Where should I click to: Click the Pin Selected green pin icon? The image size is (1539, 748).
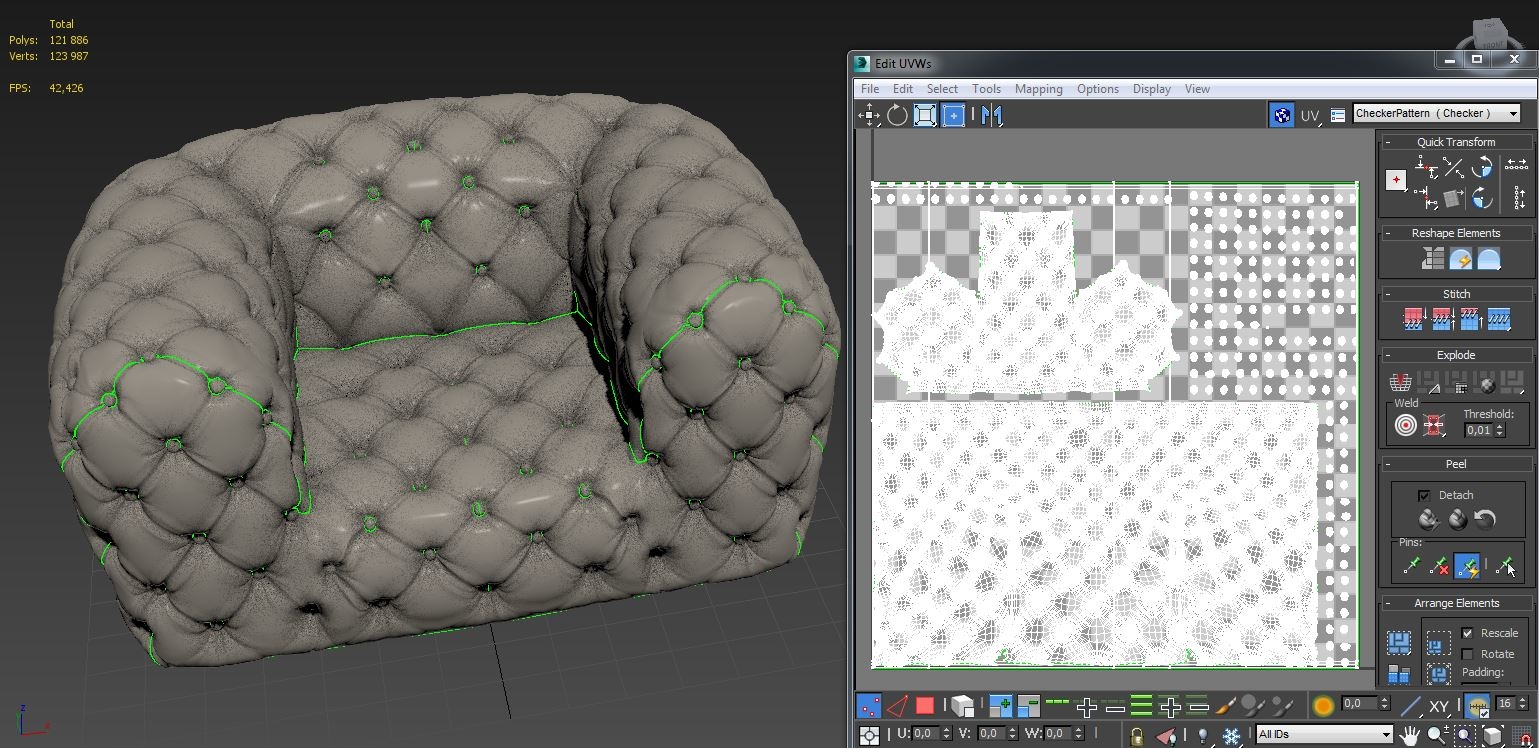point(1412,566)
